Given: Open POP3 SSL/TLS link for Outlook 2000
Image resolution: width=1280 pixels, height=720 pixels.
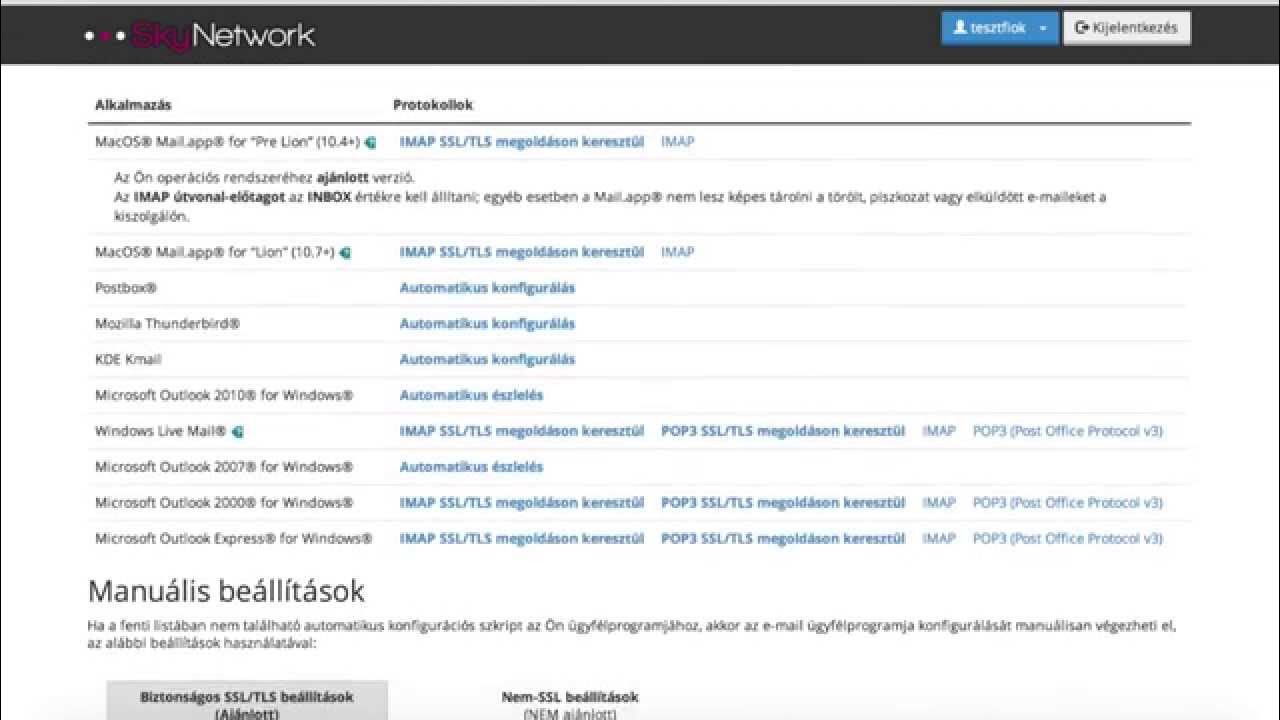Looking at the screenshot, I should [x=783, y=503].
